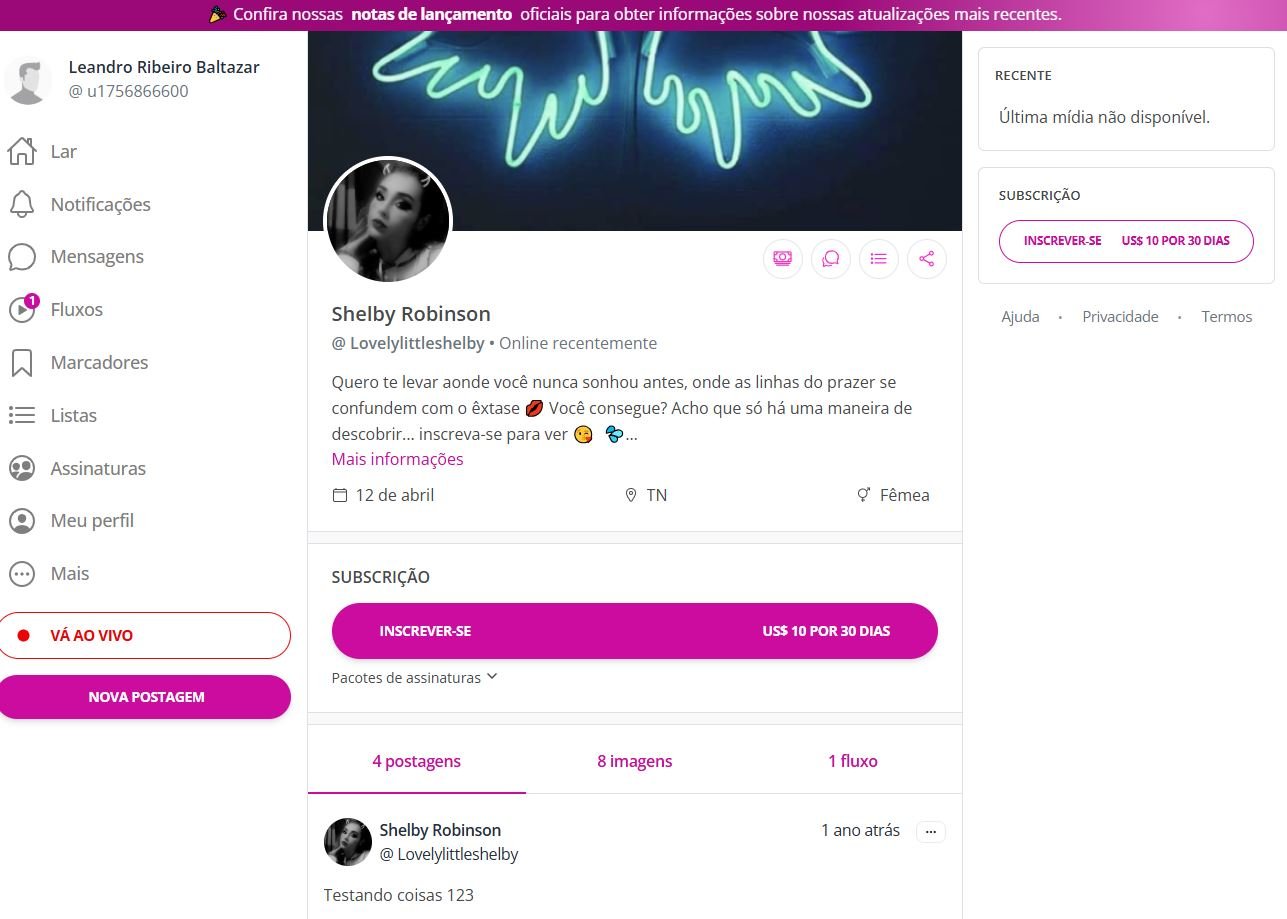Click the tip (money) icon on profile
The width and height of the screenshot is (1287, 919).
pos(782,259)
